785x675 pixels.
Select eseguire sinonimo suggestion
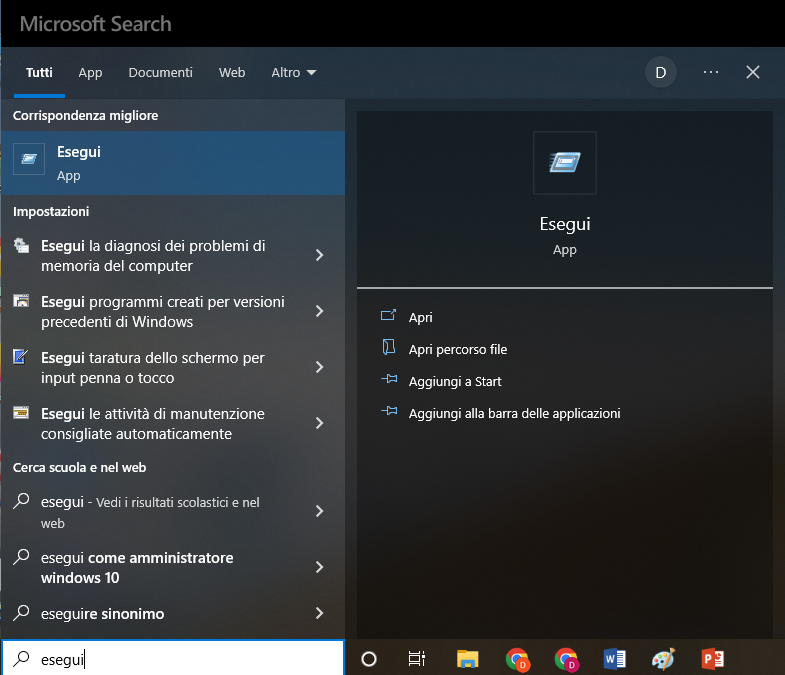click(103, 614)
